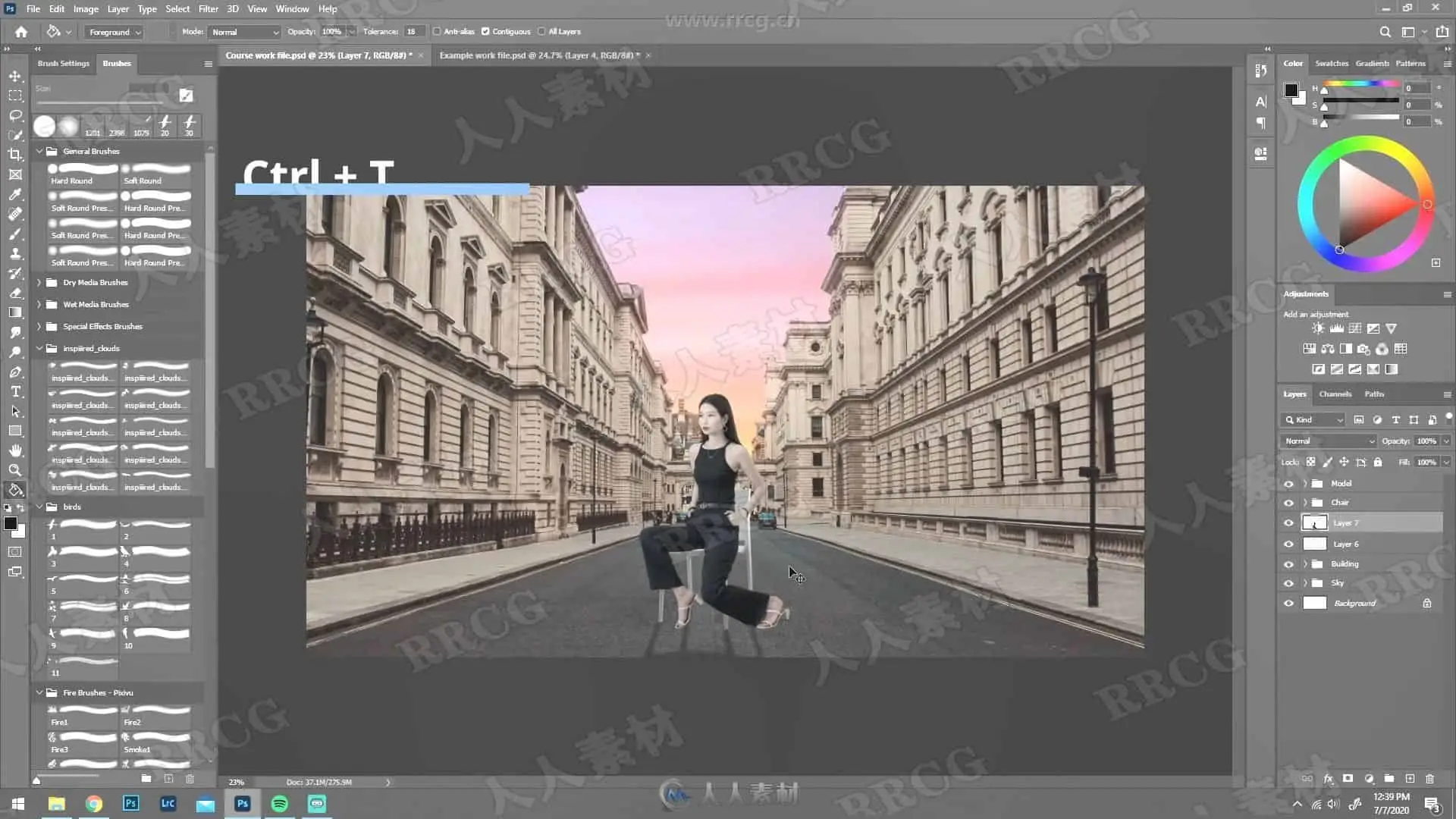Switch to the Channels tab

[1335, 394]
